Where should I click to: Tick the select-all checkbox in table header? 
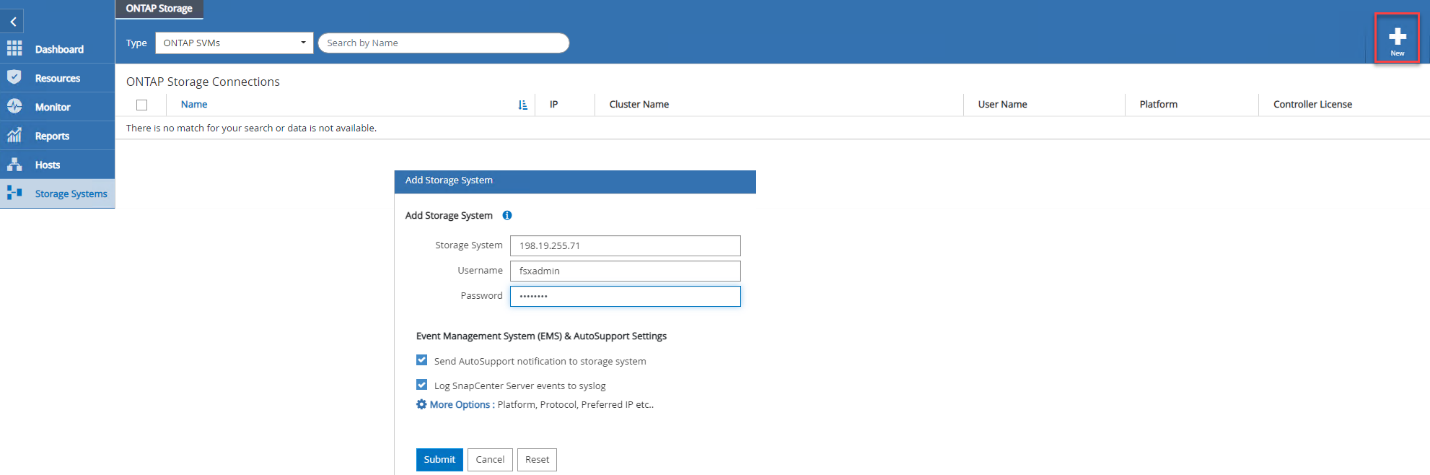coord(141,105)
